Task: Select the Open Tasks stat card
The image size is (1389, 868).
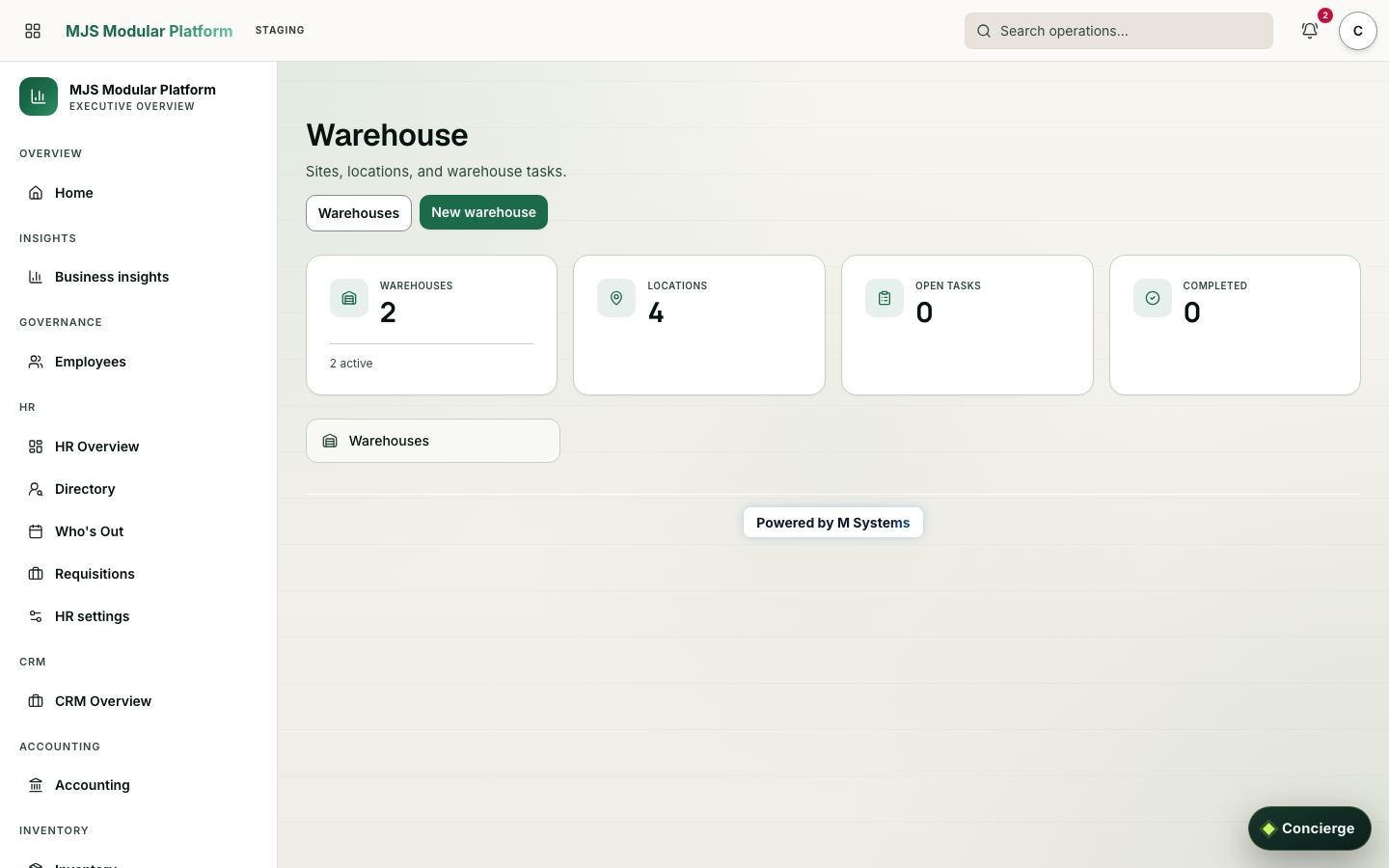Action: point(967,325)
